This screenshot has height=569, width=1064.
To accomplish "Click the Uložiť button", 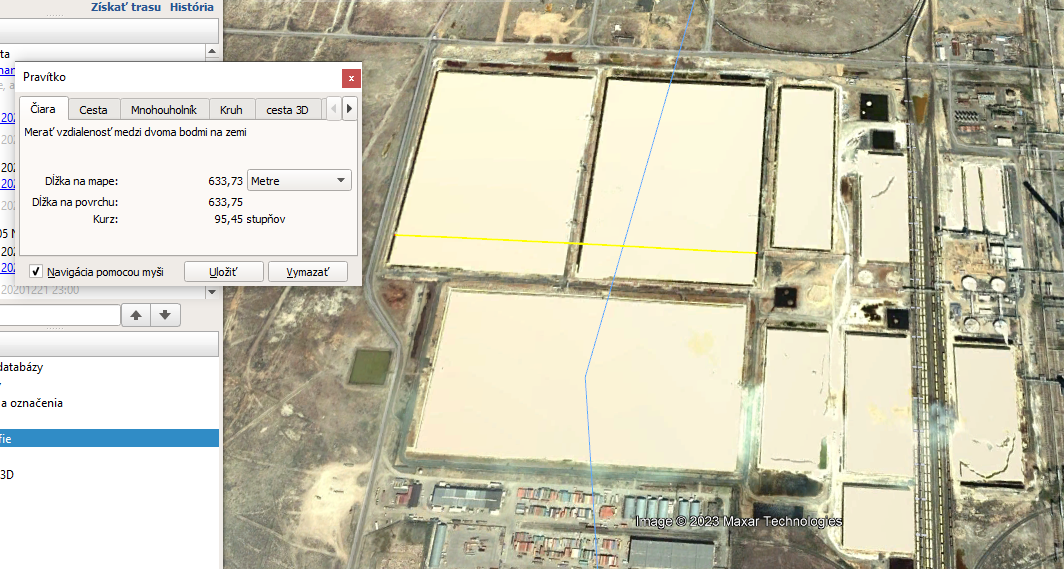I will click(x=222, y=271).
